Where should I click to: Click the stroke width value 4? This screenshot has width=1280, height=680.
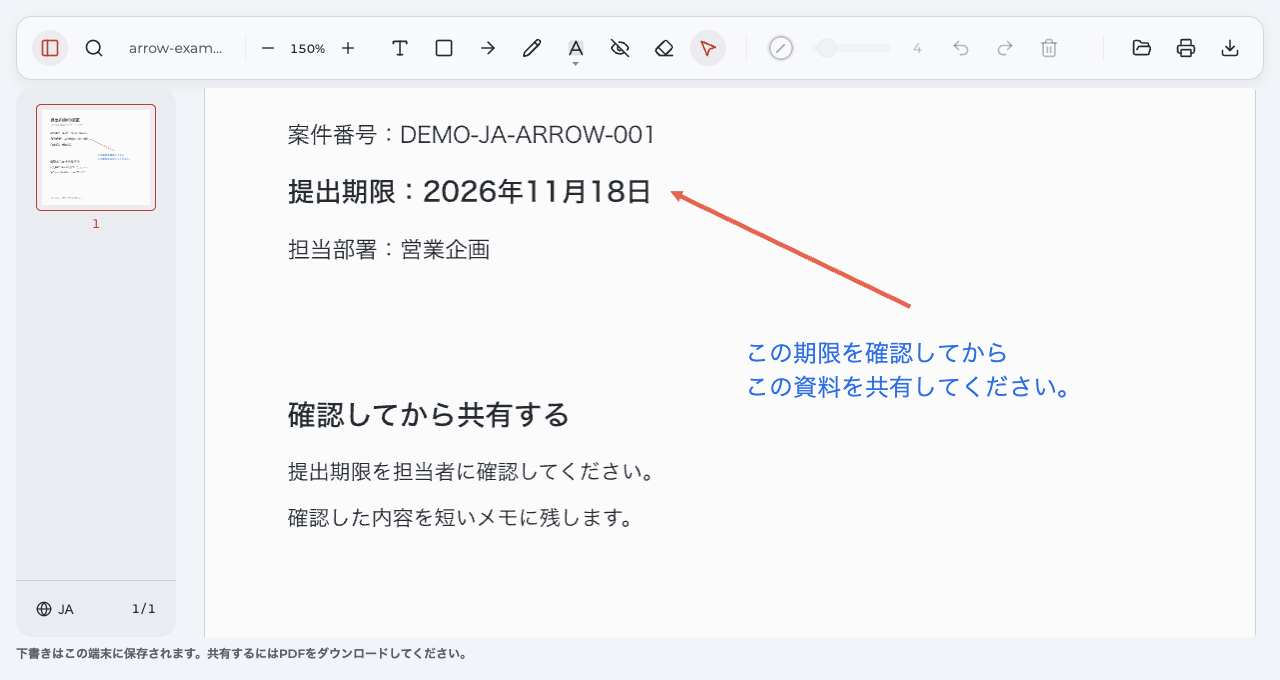point(917,48)
